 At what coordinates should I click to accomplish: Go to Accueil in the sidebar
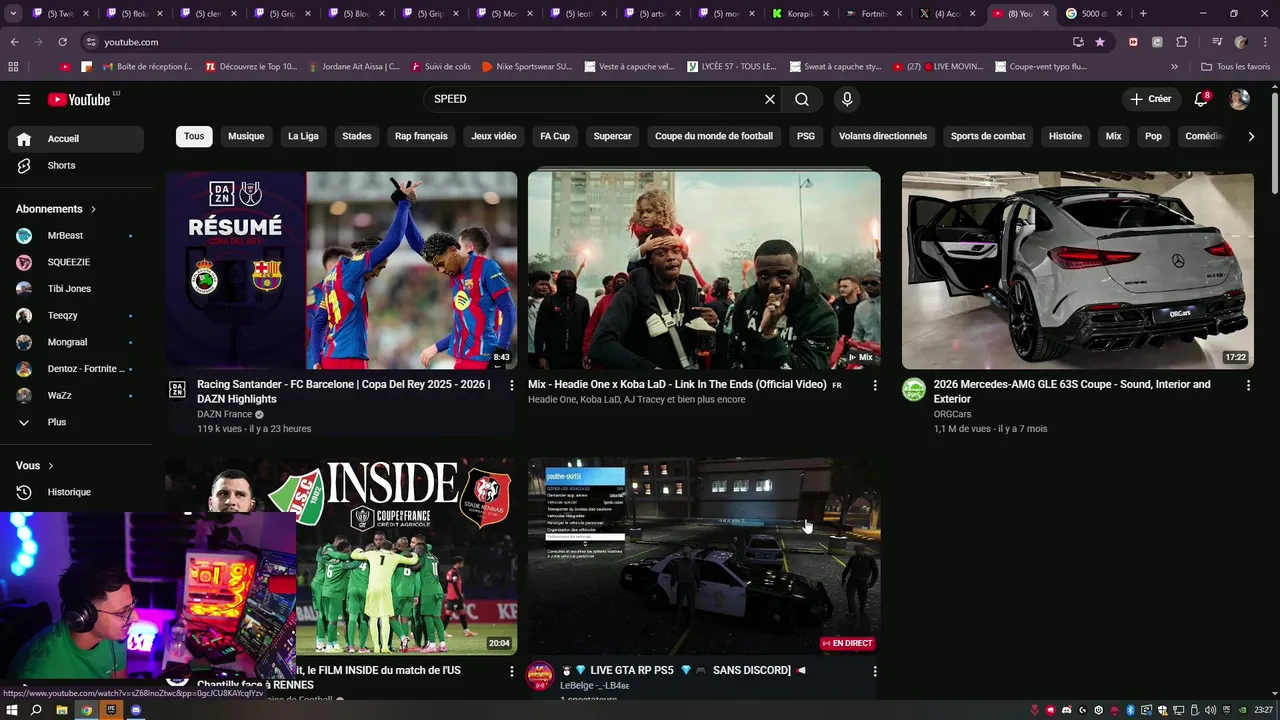[x=76, y=139]
